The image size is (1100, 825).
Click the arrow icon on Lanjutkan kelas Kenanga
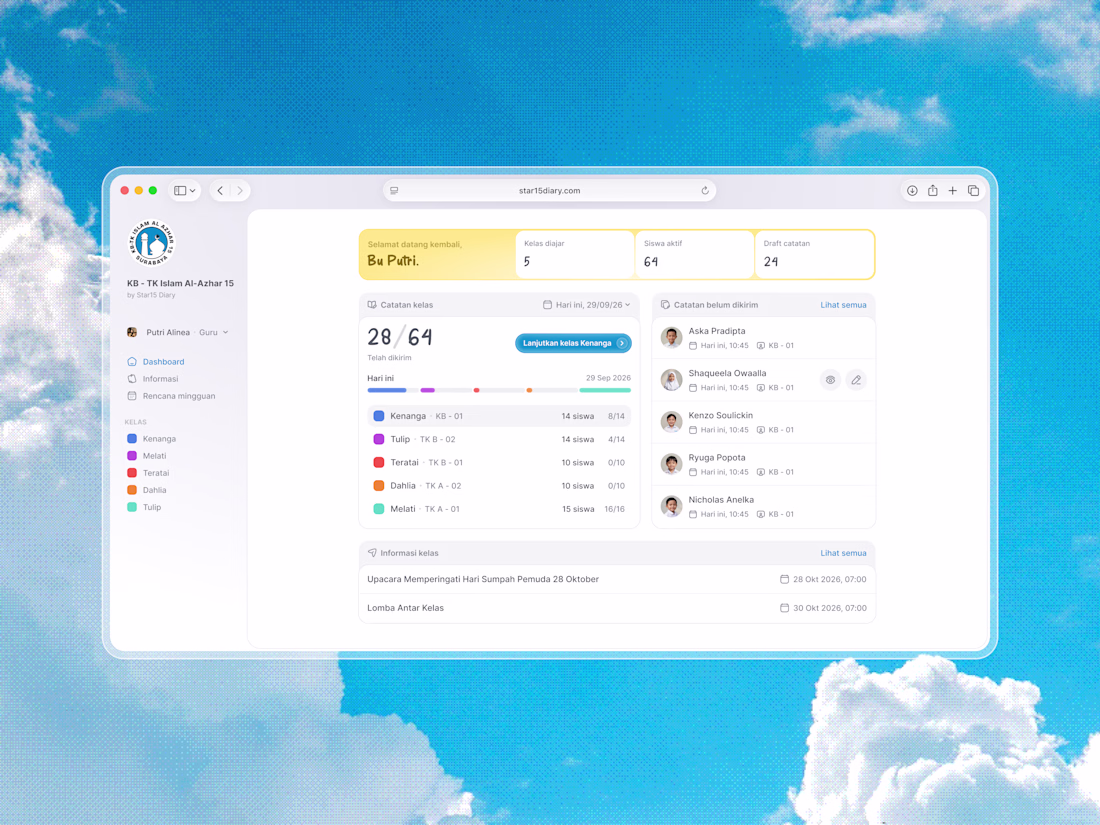tap(622, 343)
